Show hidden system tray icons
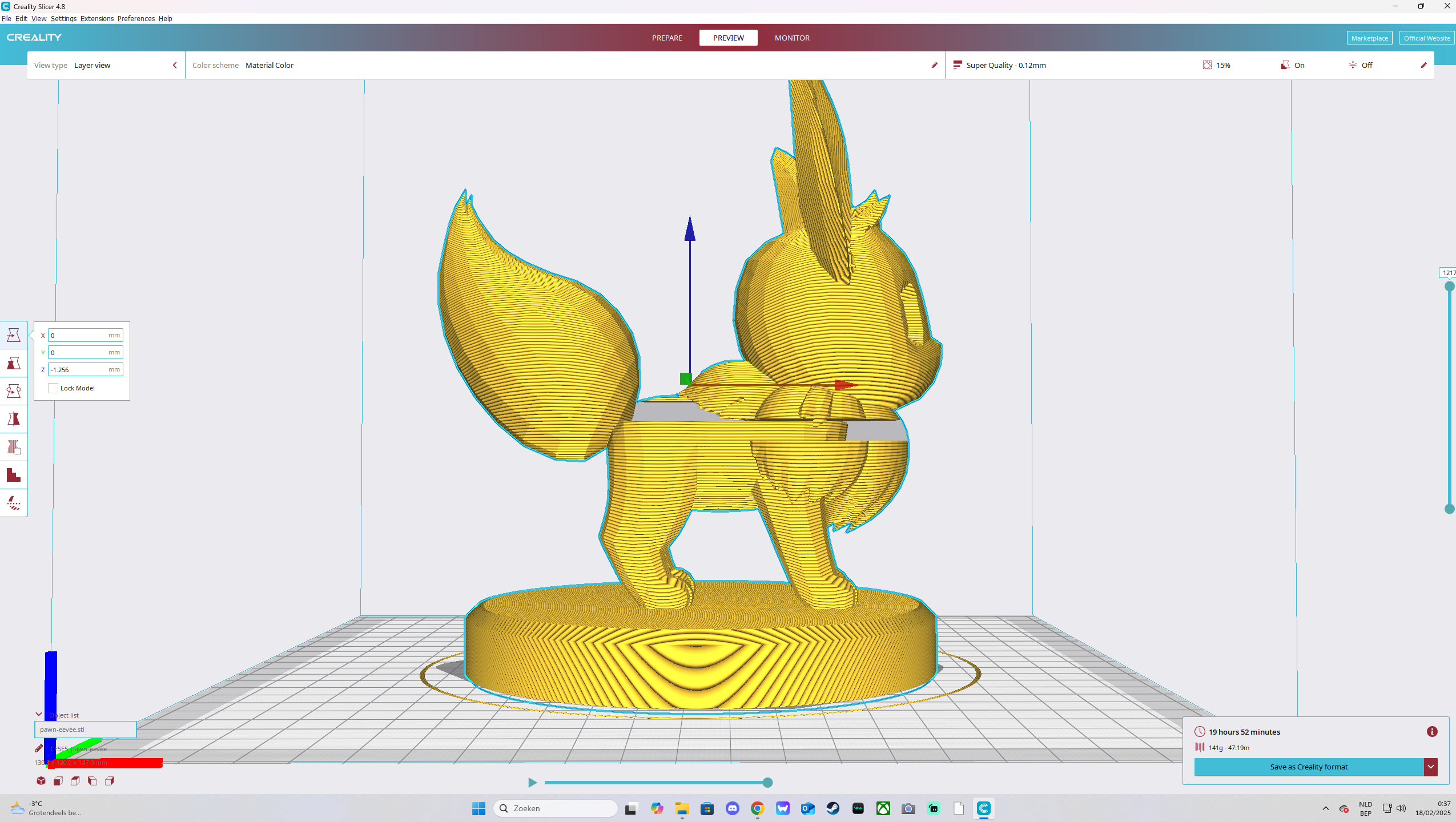Viewport: 1456px width, 822px height. click(1326, 808)
